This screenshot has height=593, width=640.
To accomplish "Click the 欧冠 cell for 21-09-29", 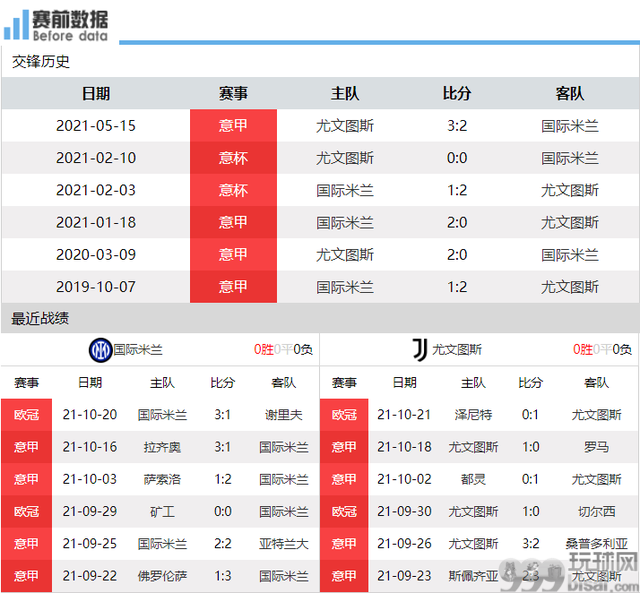I will click(27, 511).
